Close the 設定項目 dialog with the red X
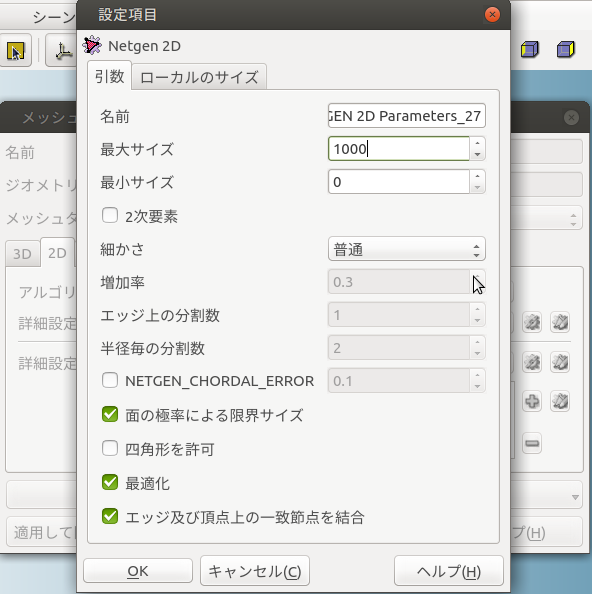This screenshot has height=594, width=592. 492,15
